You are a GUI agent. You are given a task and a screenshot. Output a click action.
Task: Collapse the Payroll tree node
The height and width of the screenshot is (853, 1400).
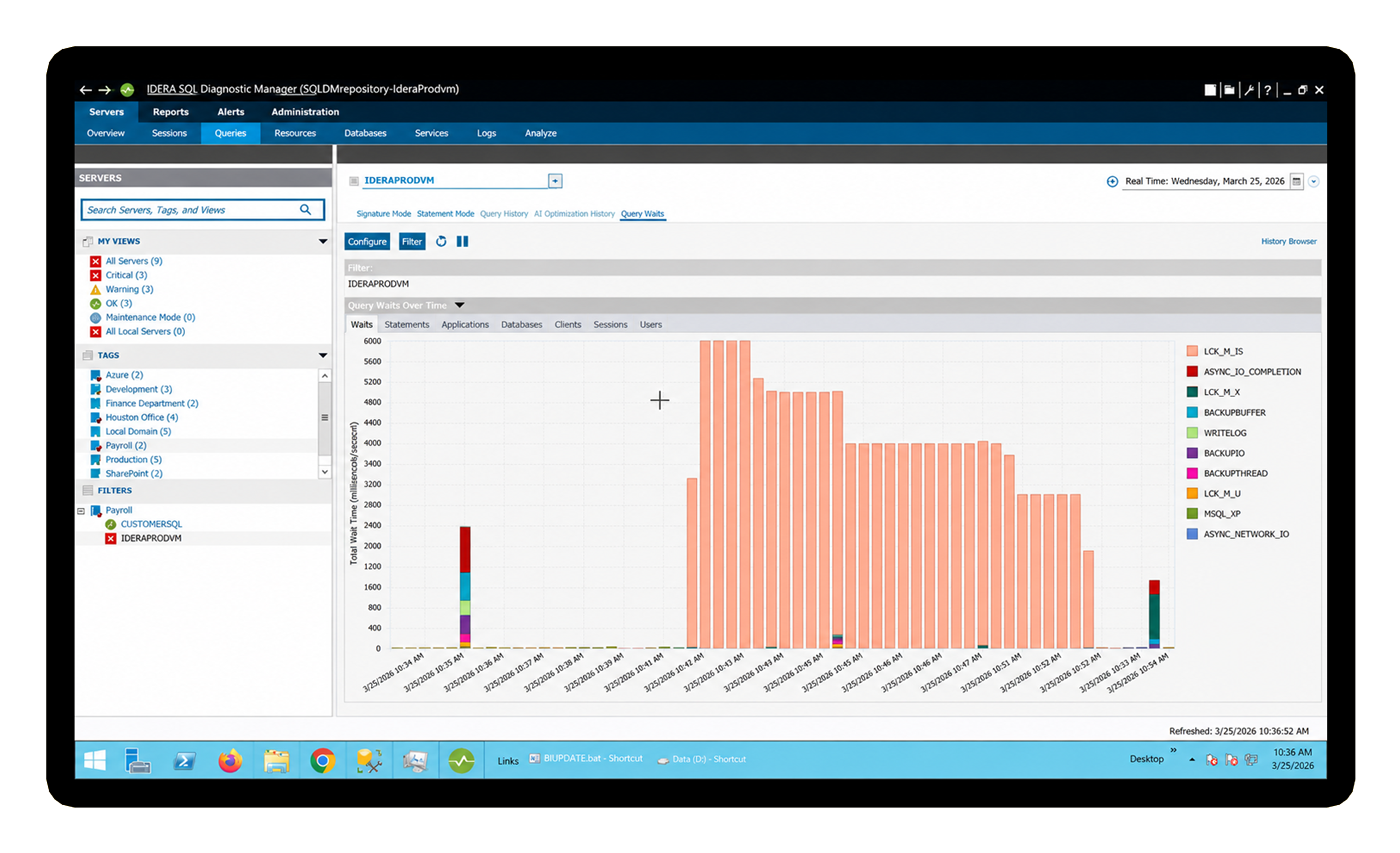(81, 510)
